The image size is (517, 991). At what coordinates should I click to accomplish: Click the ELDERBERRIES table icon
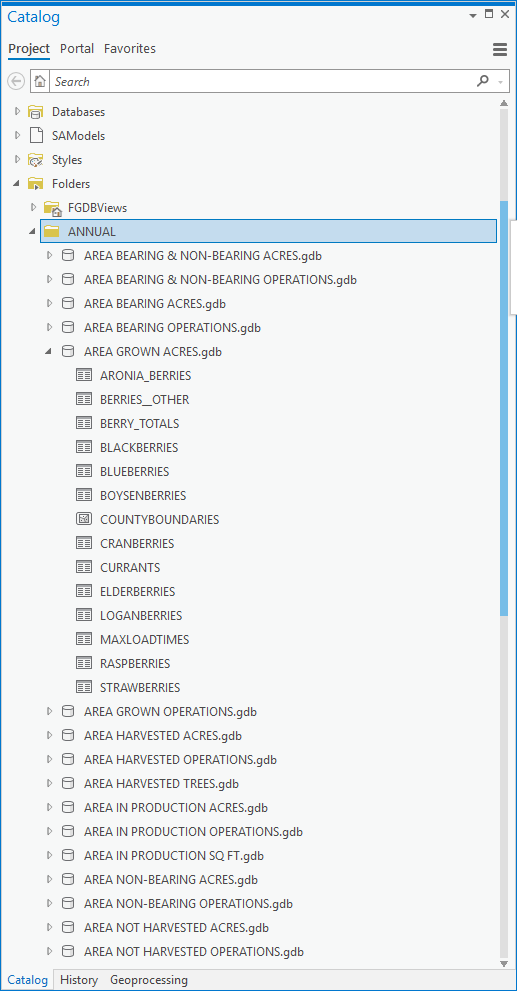83,592
